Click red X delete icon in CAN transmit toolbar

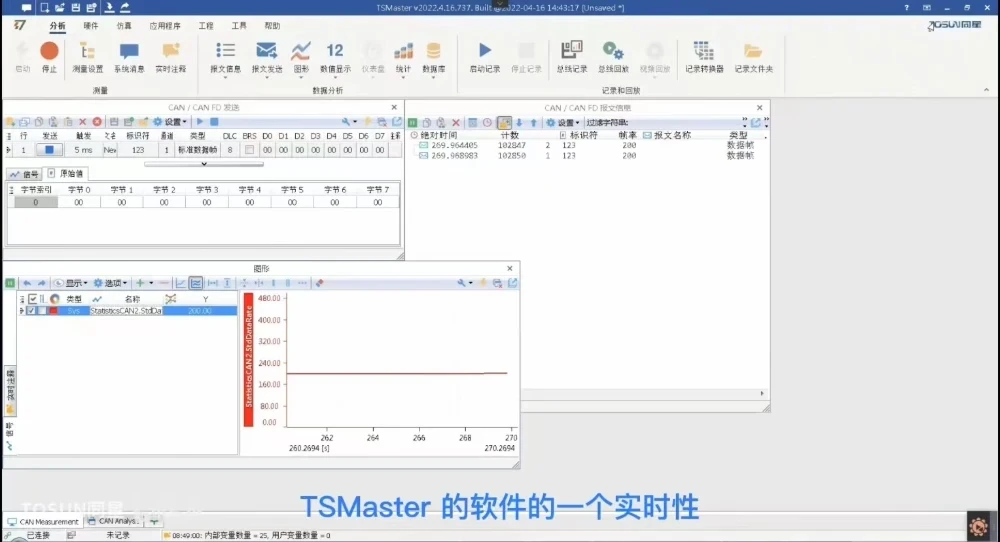tap(82, 122)
